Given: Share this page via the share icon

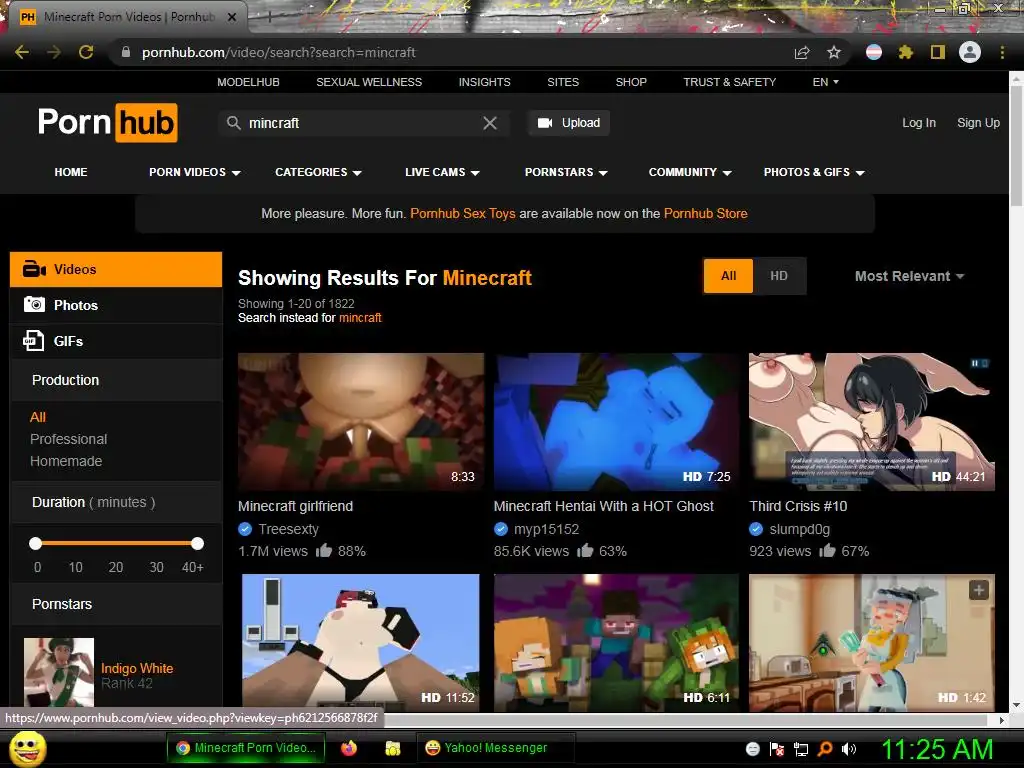Looking at the screenshot, I should [802, 52].
